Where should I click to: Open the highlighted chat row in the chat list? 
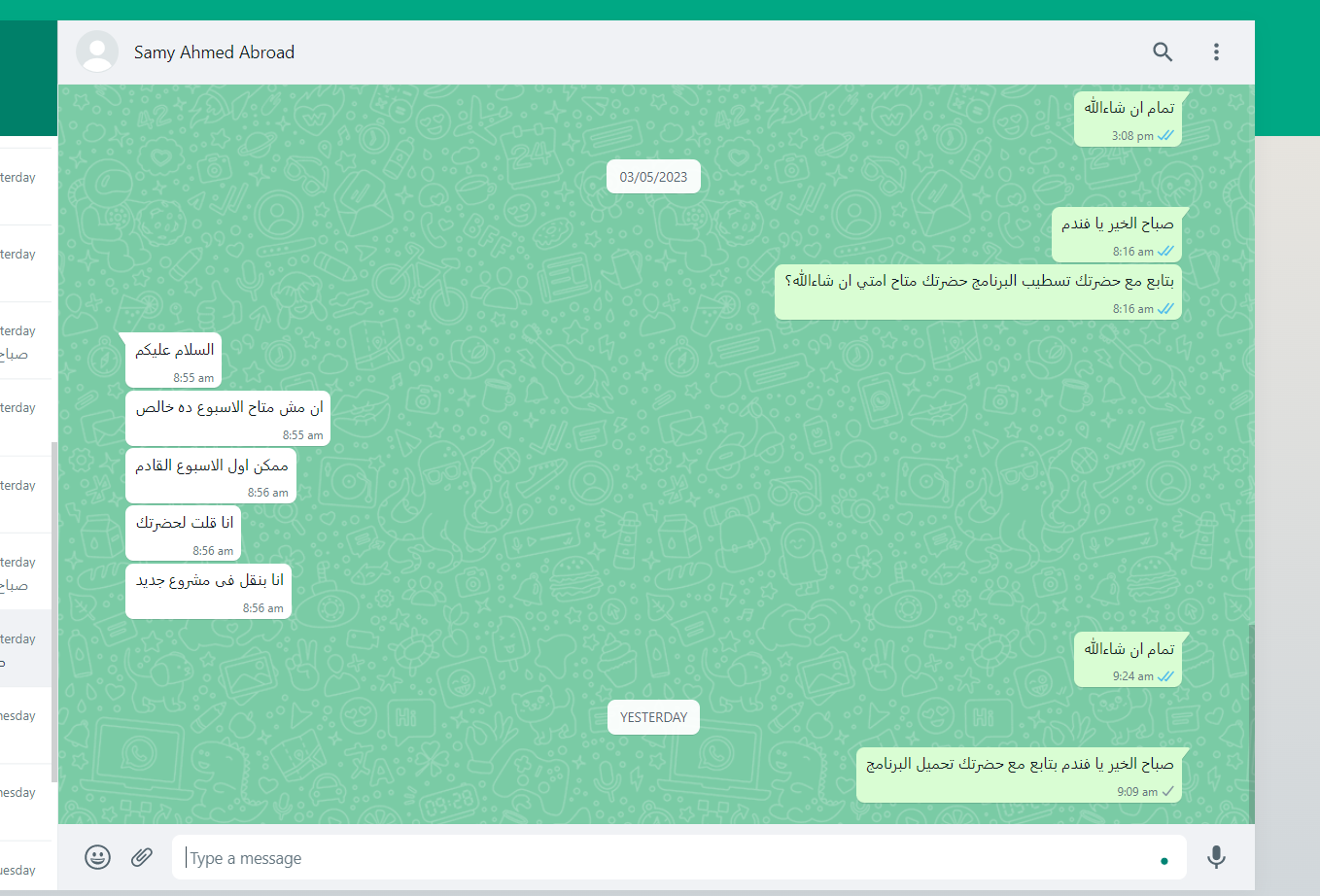click(x=25, y=649)
